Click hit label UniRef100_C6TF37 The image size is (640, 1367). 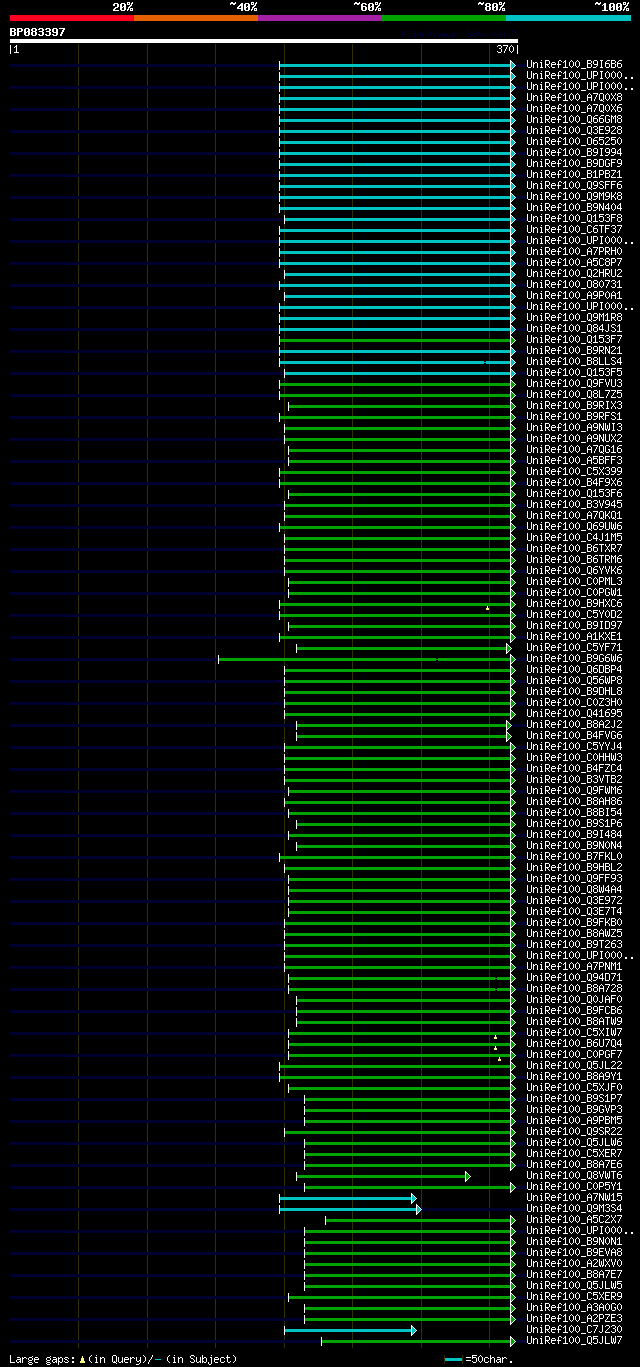click(574, 230)
